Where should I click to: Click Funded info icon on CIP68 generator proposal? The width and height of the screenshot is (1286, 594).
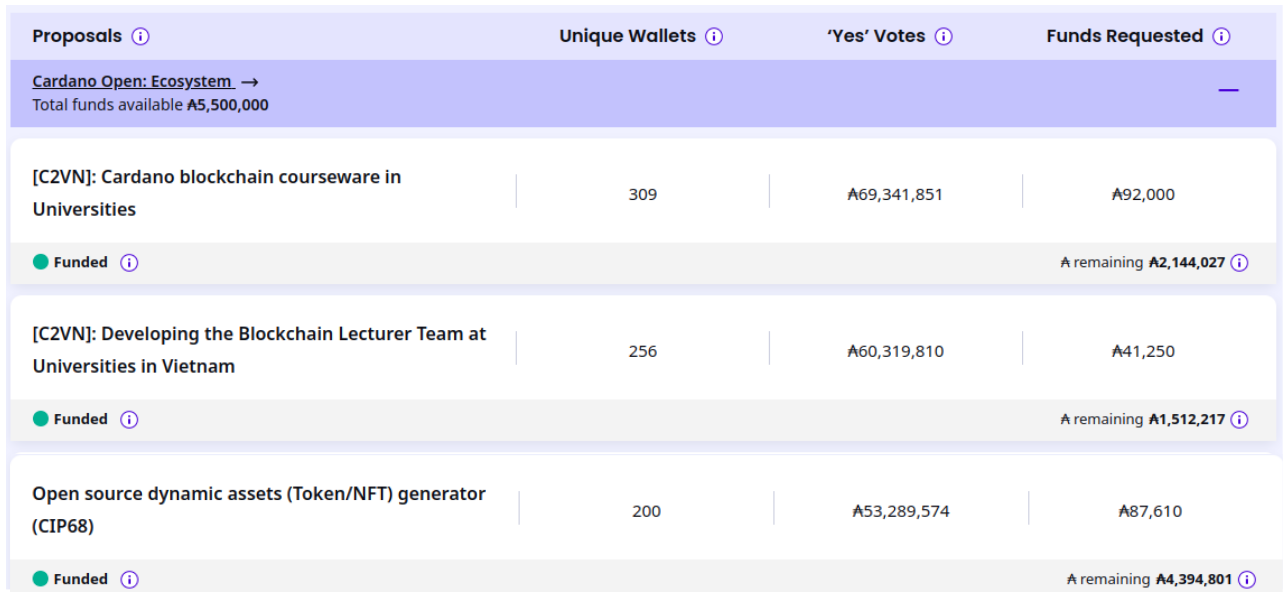(x=129, y=579)
